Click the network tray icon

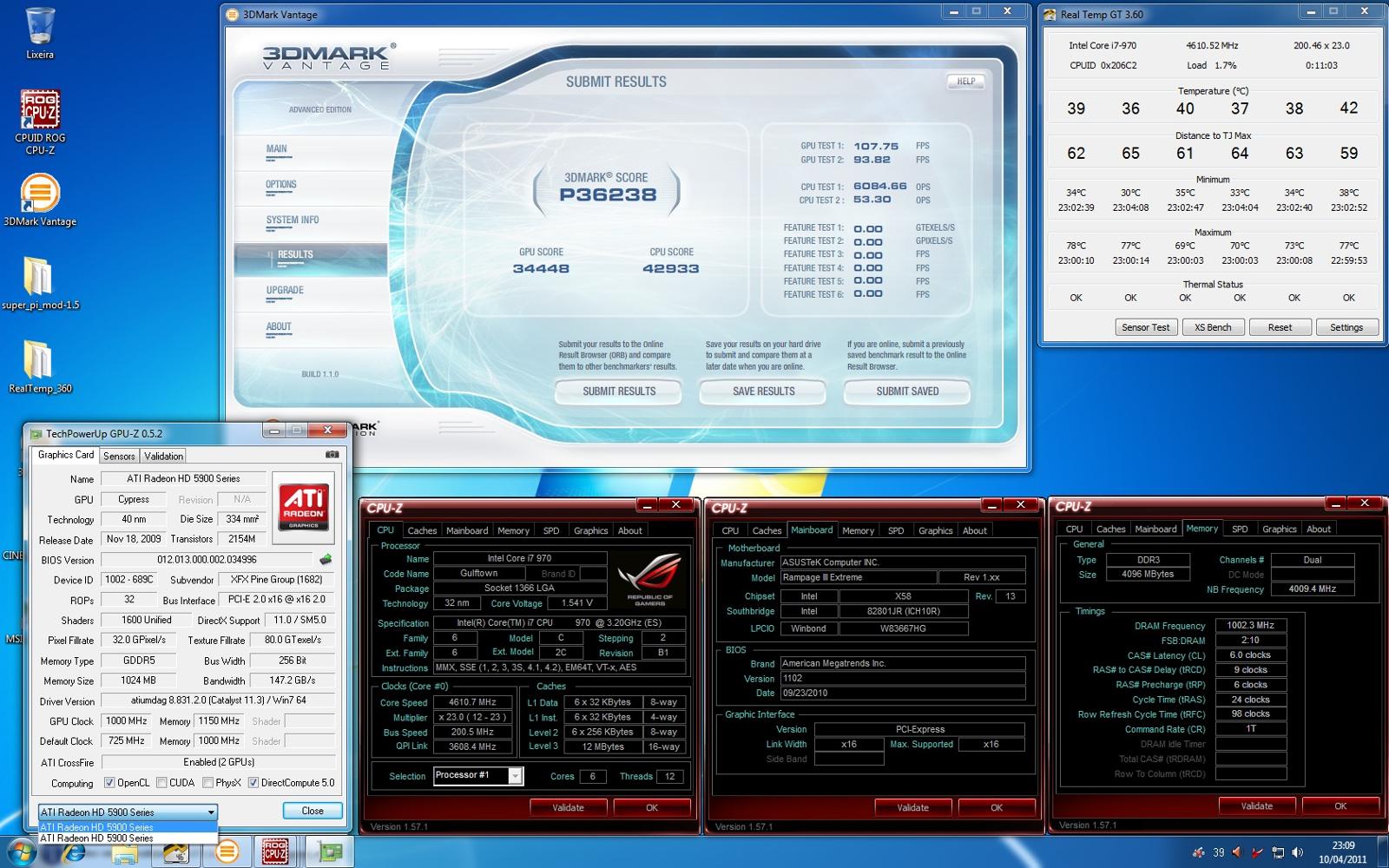click(1278, 852)
